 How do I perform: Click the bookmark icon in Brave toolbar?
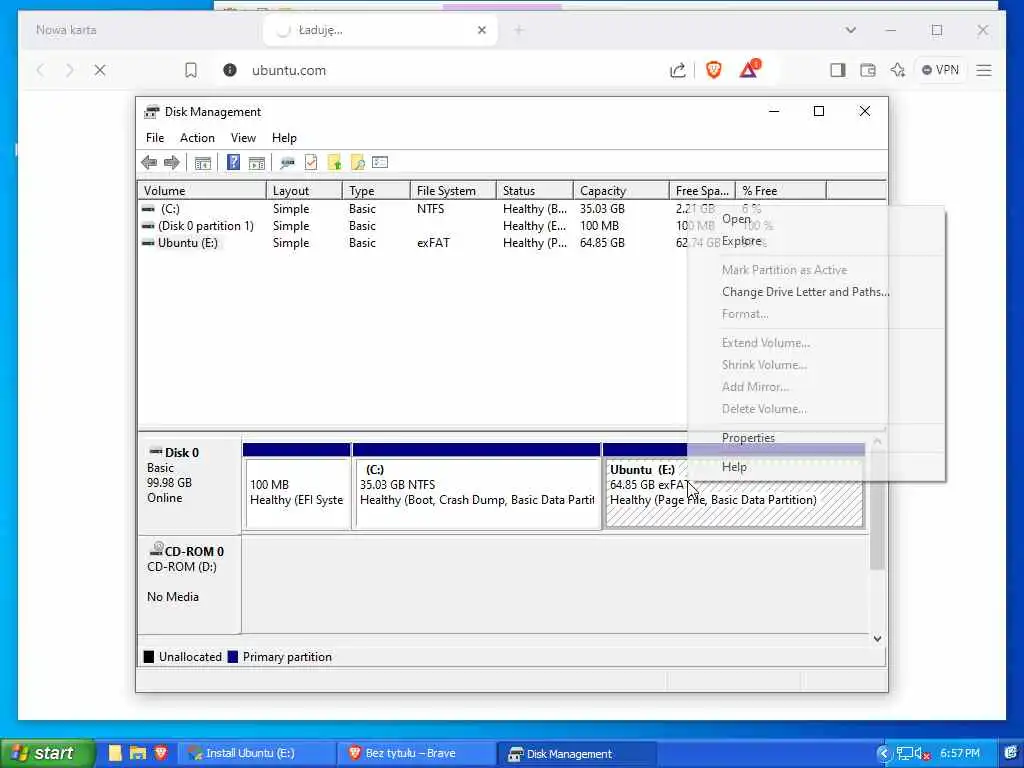point(191,70)
